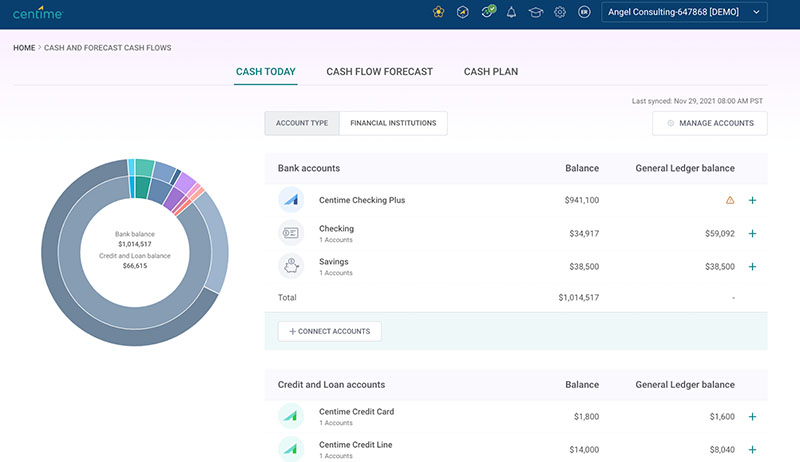Click the $59,092 ledger balance
800x462 pixels.
720,234
